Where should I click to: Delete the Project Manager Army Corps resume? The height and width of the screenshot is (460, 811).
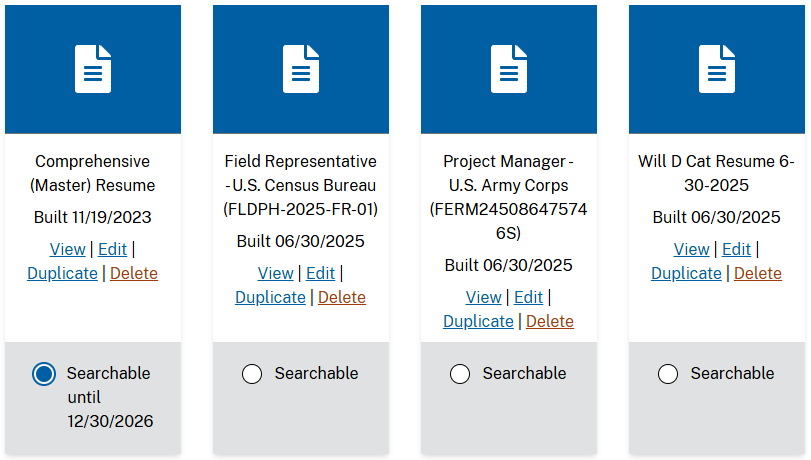tap(550, 321)
